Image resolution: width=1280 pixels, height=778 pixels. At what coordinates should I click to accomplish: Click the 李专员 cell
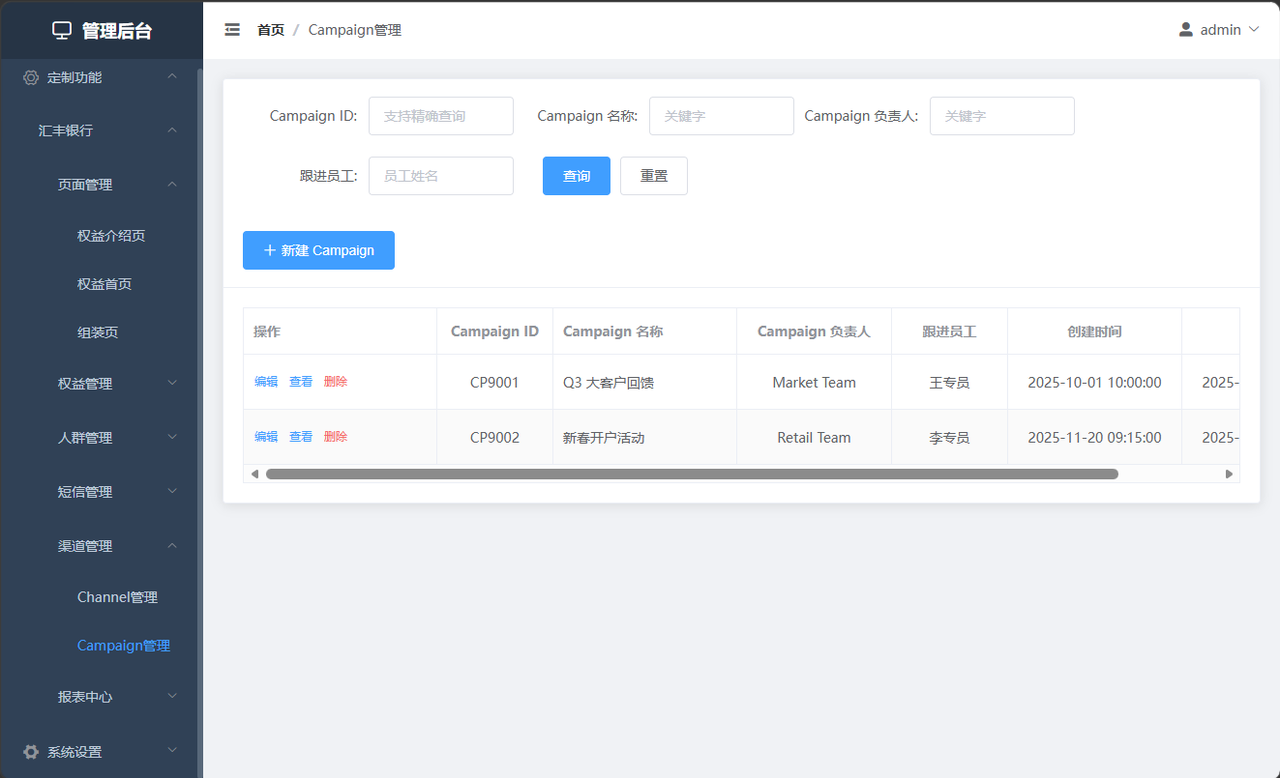click(949, 437)
